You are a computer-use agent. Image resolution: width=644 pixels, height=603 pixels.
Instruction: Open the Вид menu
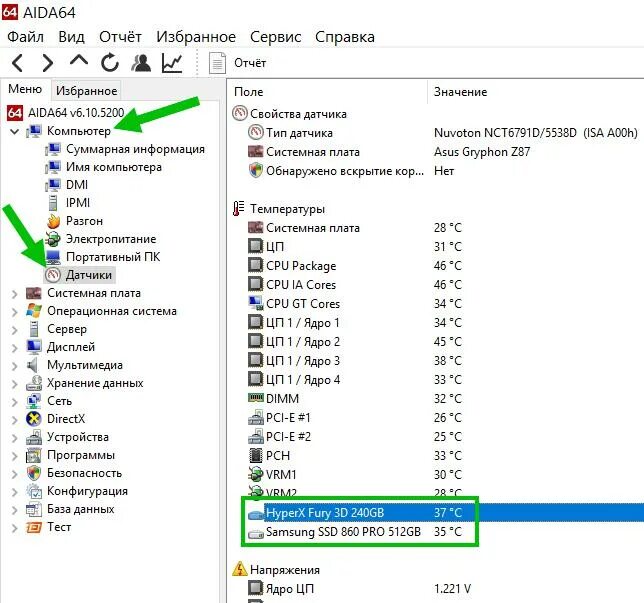[x=71, y=37]
